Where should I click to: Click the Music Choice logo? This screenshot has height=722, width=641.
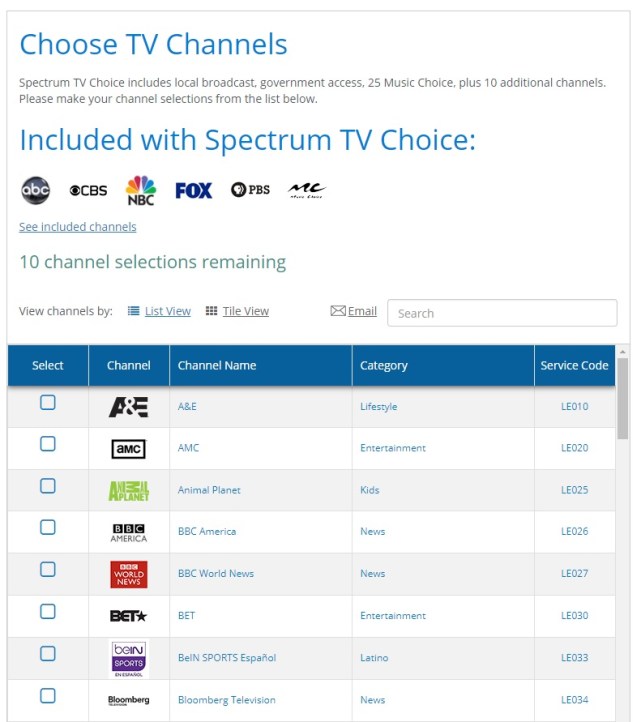tap(307, 190)
